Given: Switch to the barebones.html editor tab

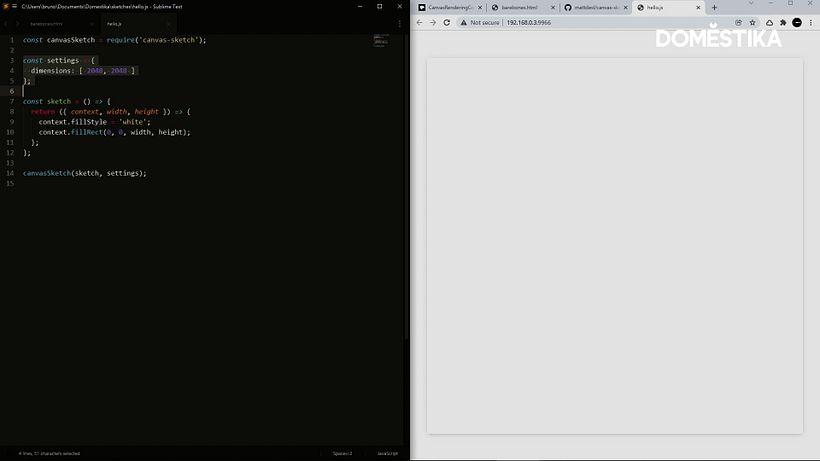Looking at the screenshot, I should [x=46, y=24].
